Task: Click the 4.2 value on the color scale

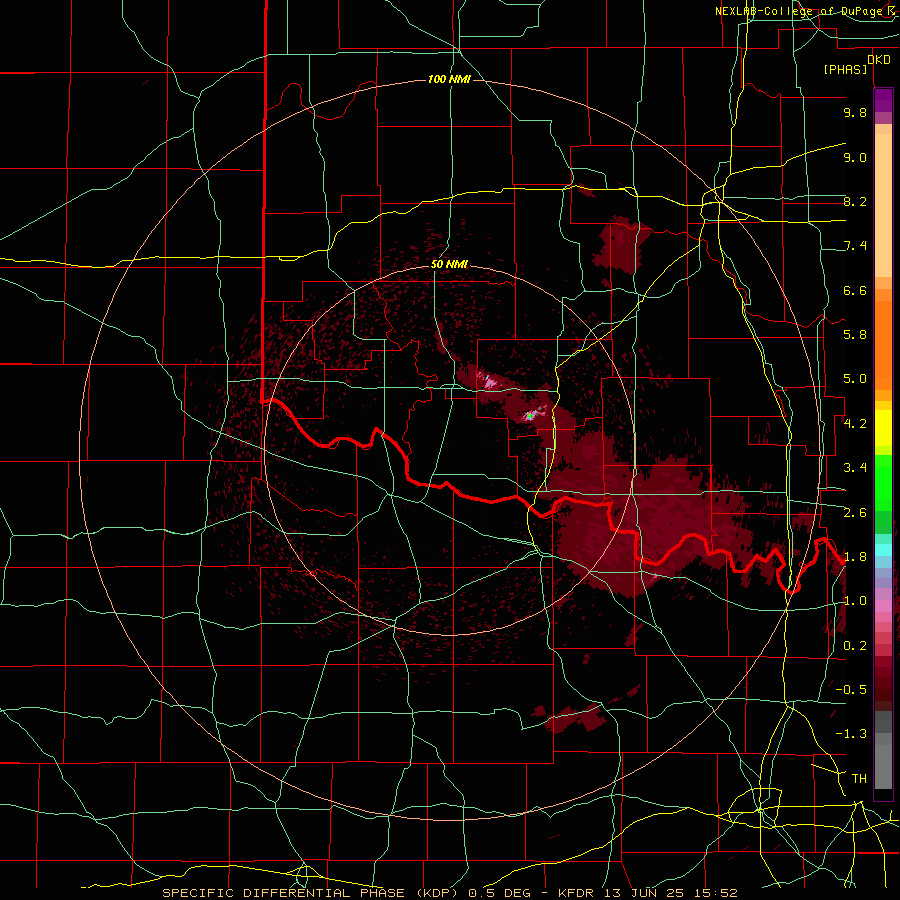Action: 855,424
